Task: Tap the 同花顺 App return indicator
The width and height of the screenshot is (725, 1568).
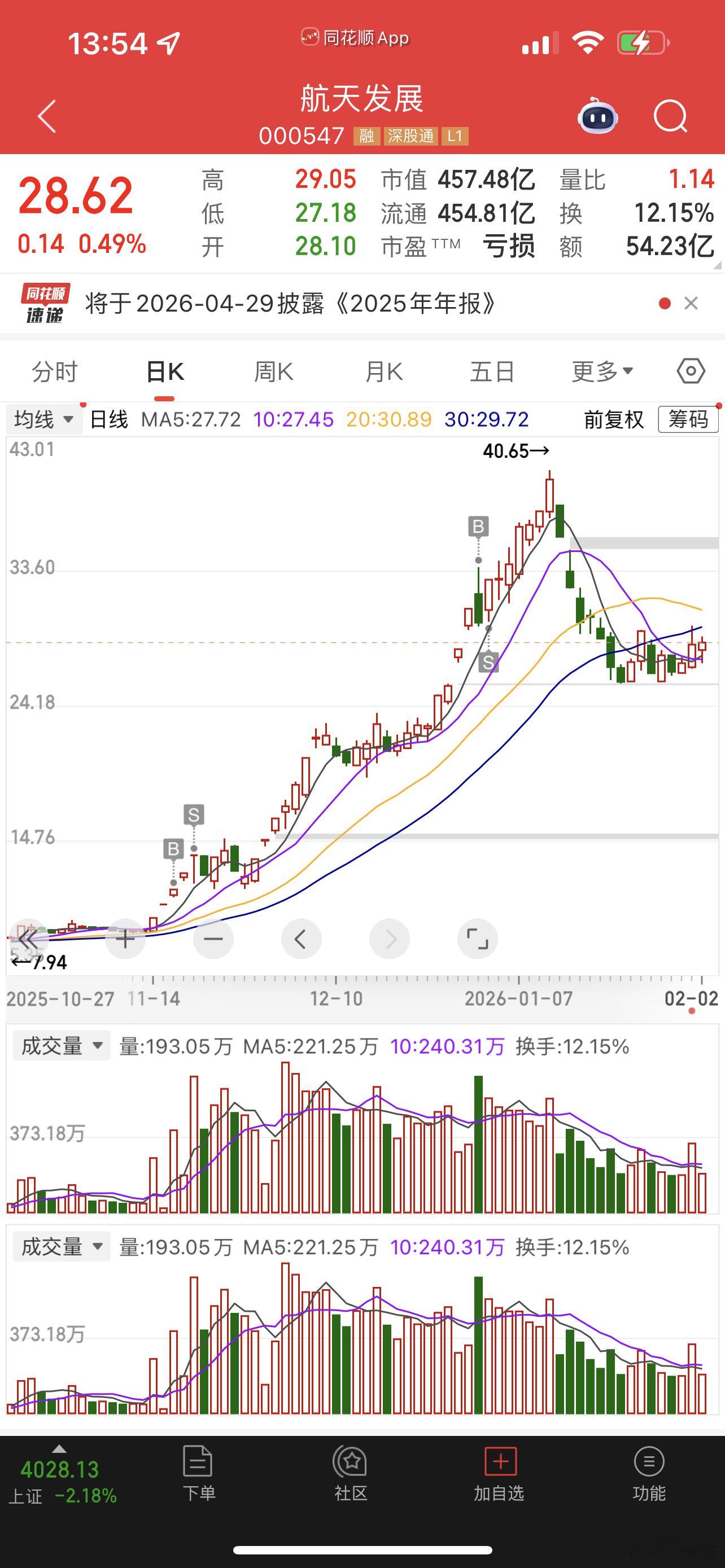Action: point(355,38)
